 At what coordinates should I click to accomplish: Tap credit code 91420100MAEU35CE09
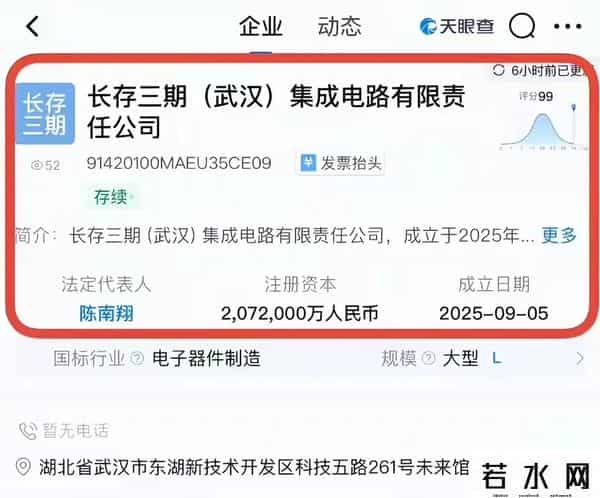pyautogui.click(x=179, y=164)
